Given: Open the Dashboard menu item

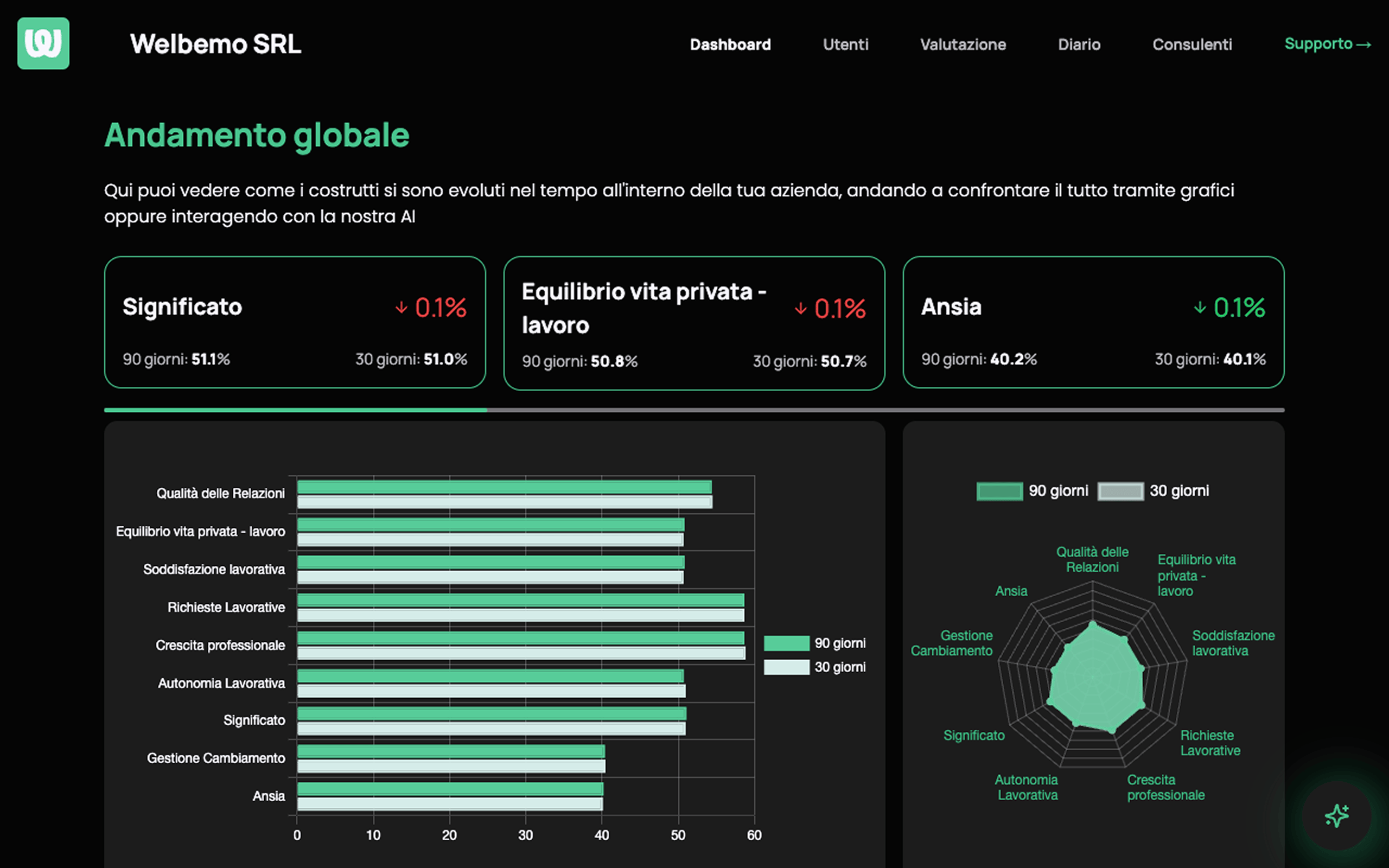Looking at the screenshot, I should [x=730, y=44].
